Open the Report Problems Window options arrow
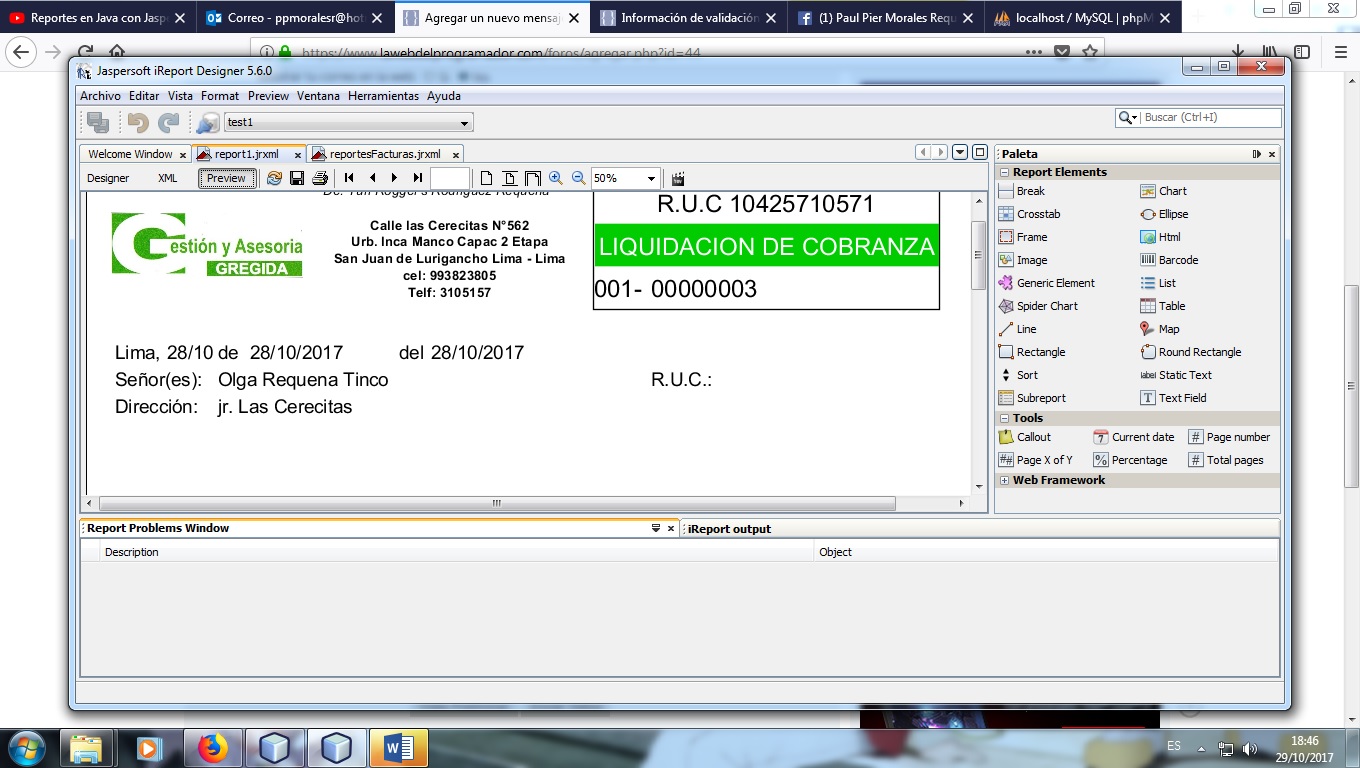 pyautogui.click(x=656, y=528)
